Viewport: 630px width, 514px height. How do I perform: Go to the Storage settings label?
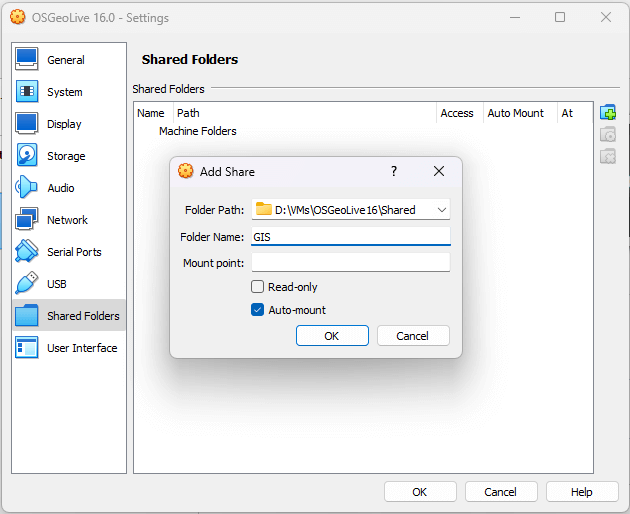[66, 156]
